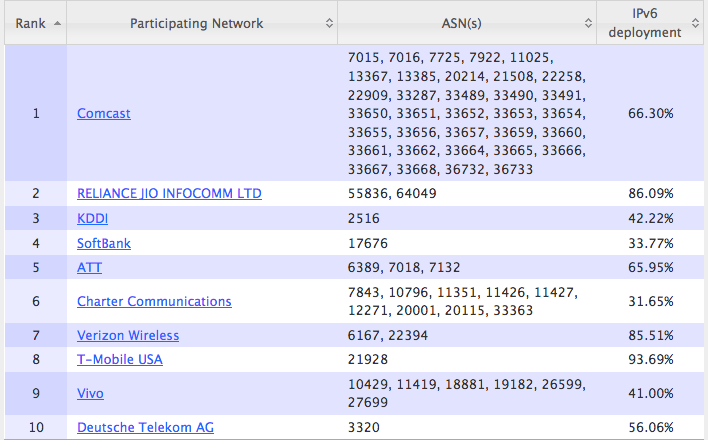Select the ASN cell showing 2516
This screenshot has width=708, height=440.
coord(364,218)
